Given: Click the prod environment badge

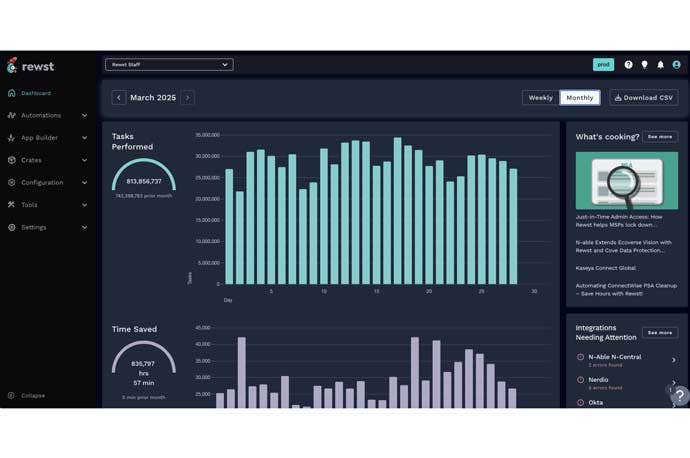Looking at the screenshot, I should pyautogui.click(x=603, y=65).
